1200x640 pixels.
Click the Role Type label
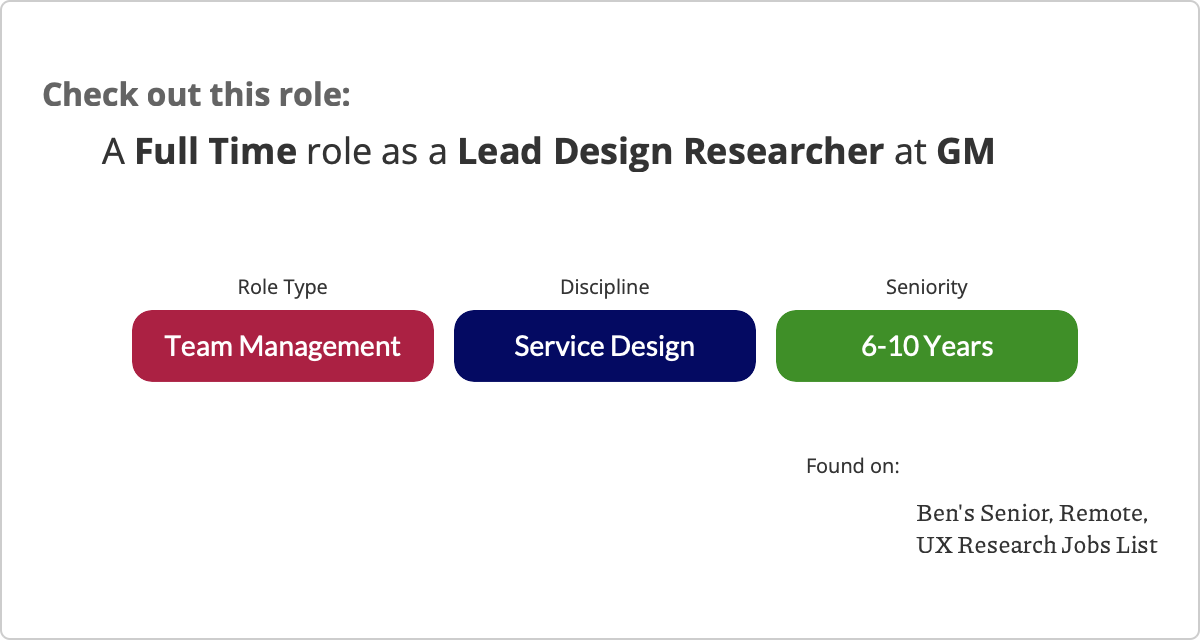(282, 287)
